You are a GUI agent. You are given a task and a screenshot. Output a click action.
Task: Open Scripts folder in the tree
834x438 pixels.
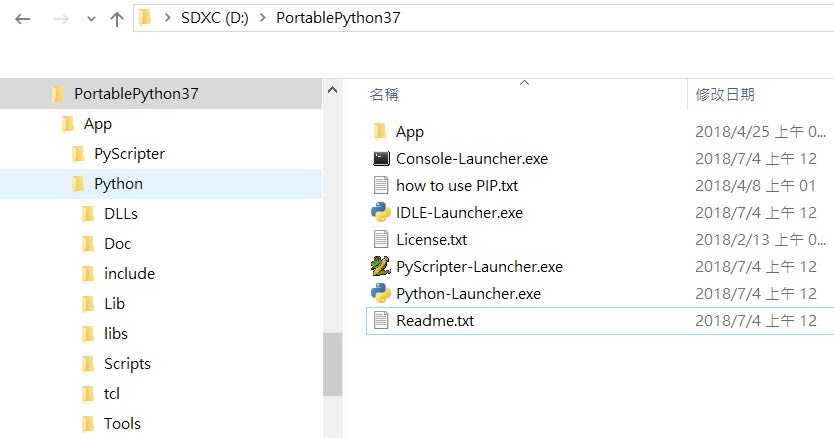(x=127, y=364)
